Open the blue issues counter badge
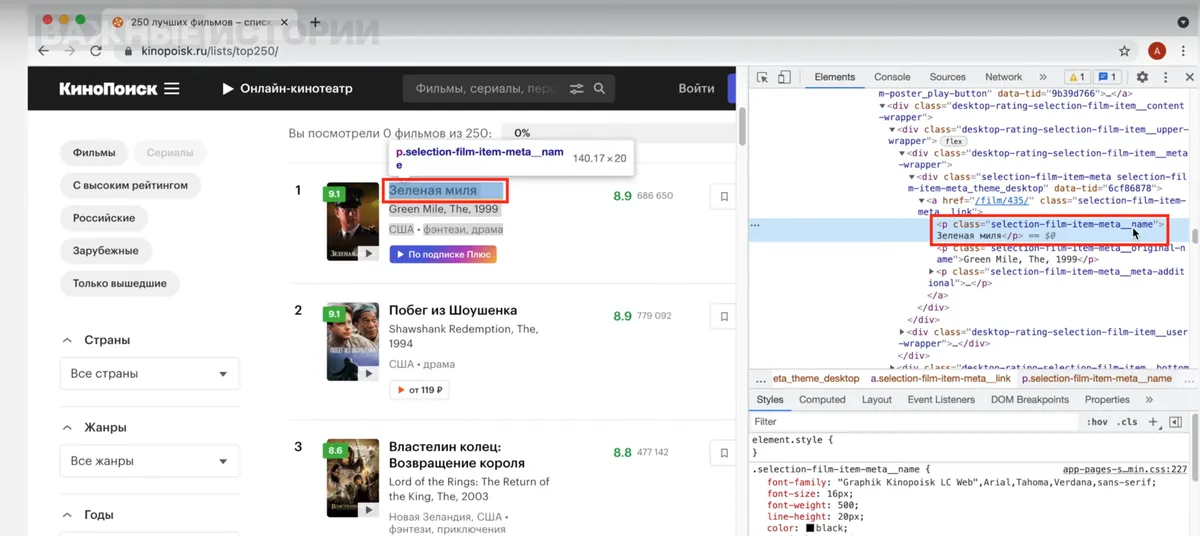The image size is (1200, 536). tap(1107, 77)
